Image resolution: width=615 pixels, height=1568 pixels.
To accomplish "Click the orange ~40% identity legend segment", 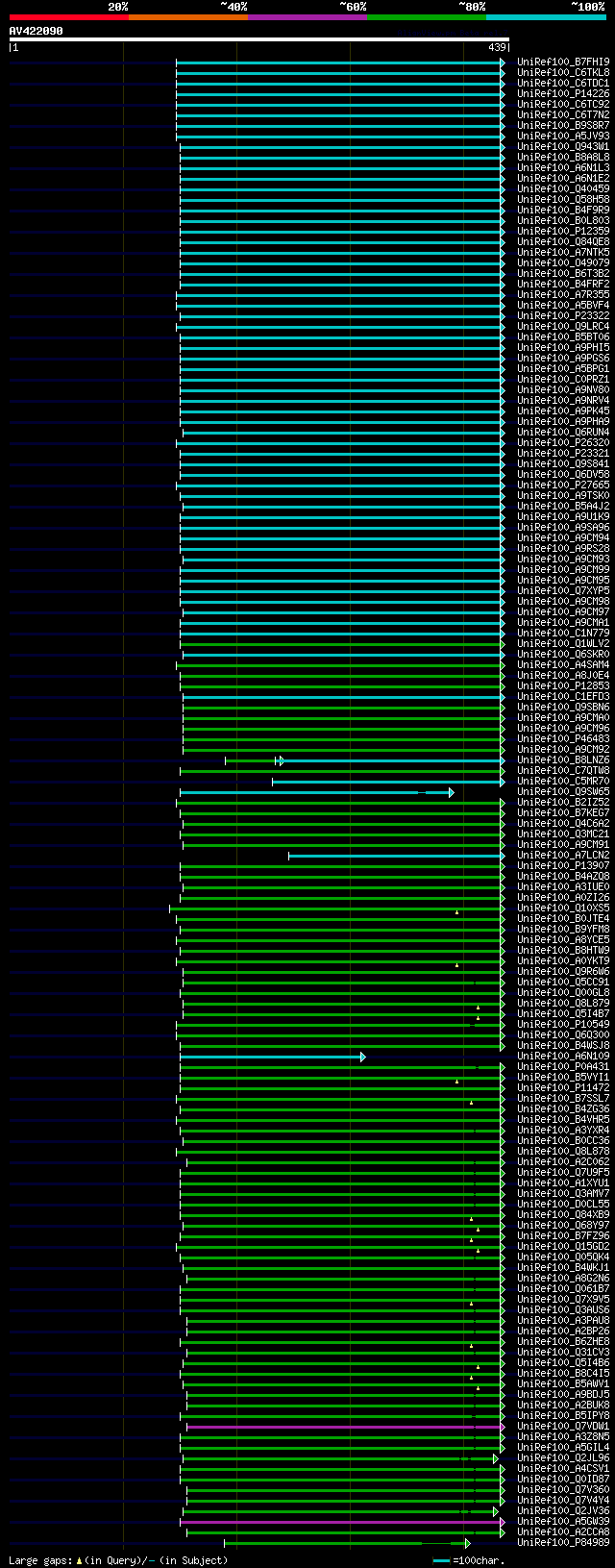I will point(187,17).
